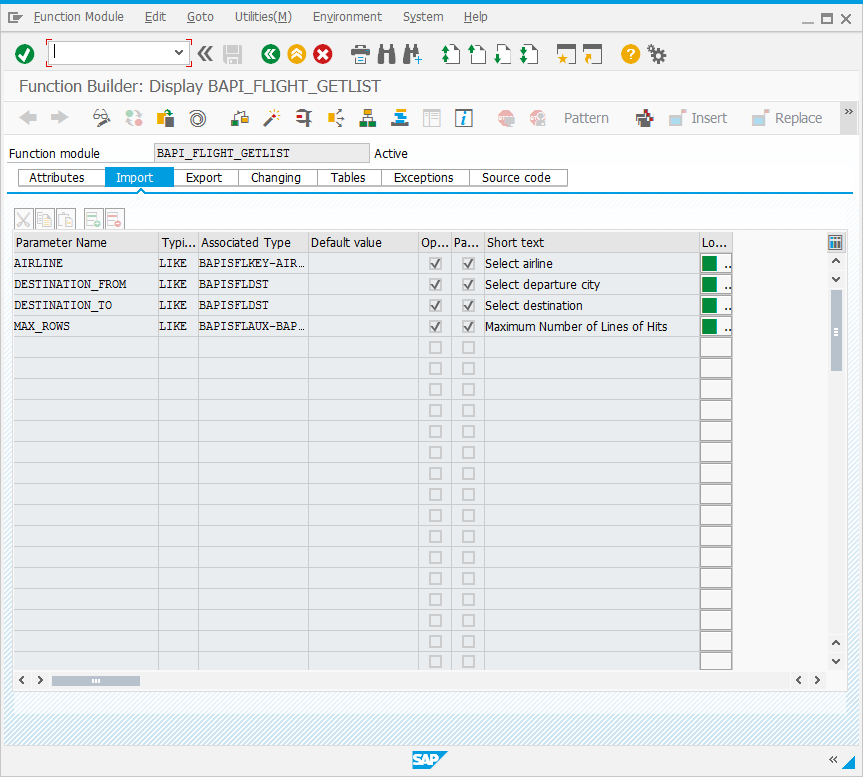Toggle Pass Value checkbox for DESTINATION_FROM
The image size is (863, 777).
468,284
